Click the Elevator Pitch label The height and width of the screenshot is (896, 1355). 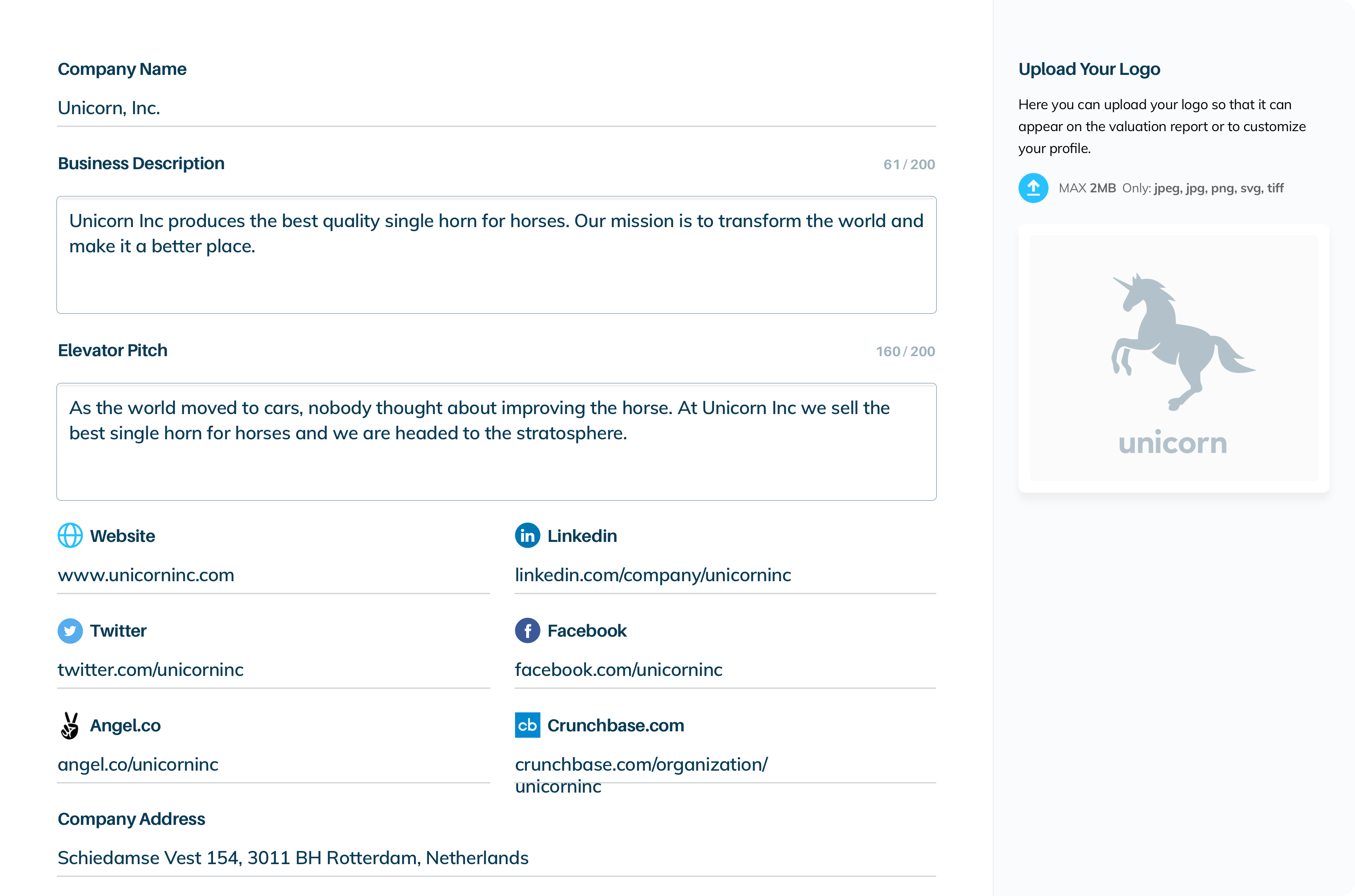(x=113, y=350)
